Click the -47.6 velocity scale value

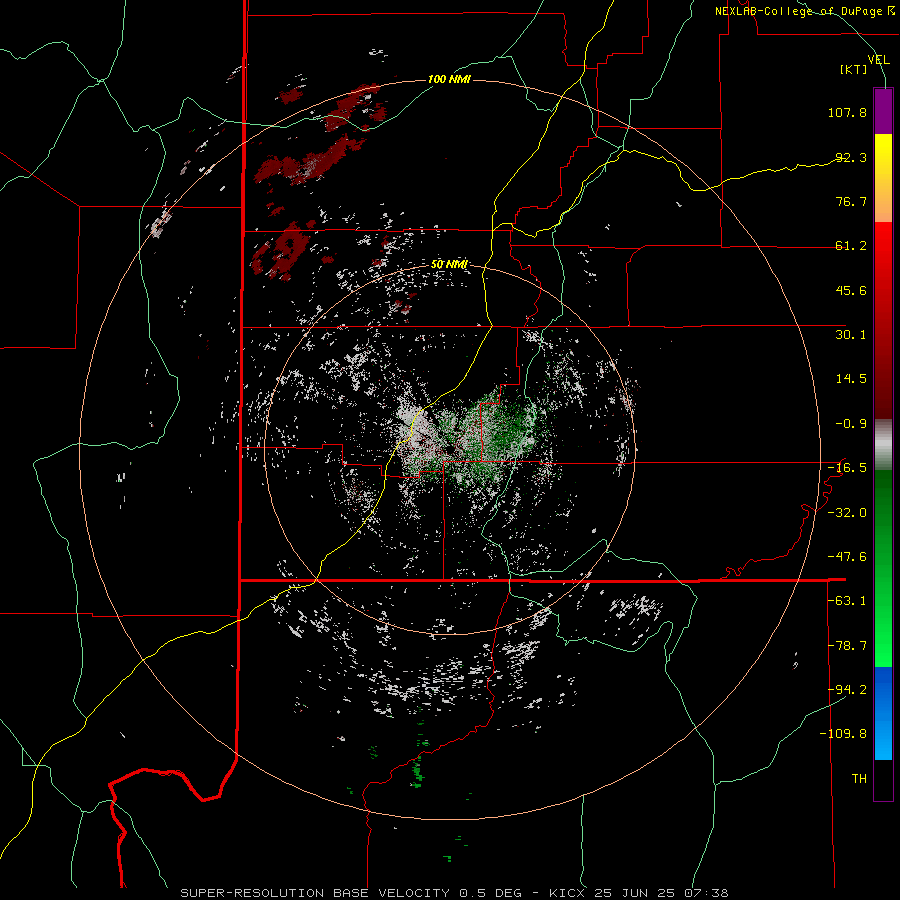[847, 557]
